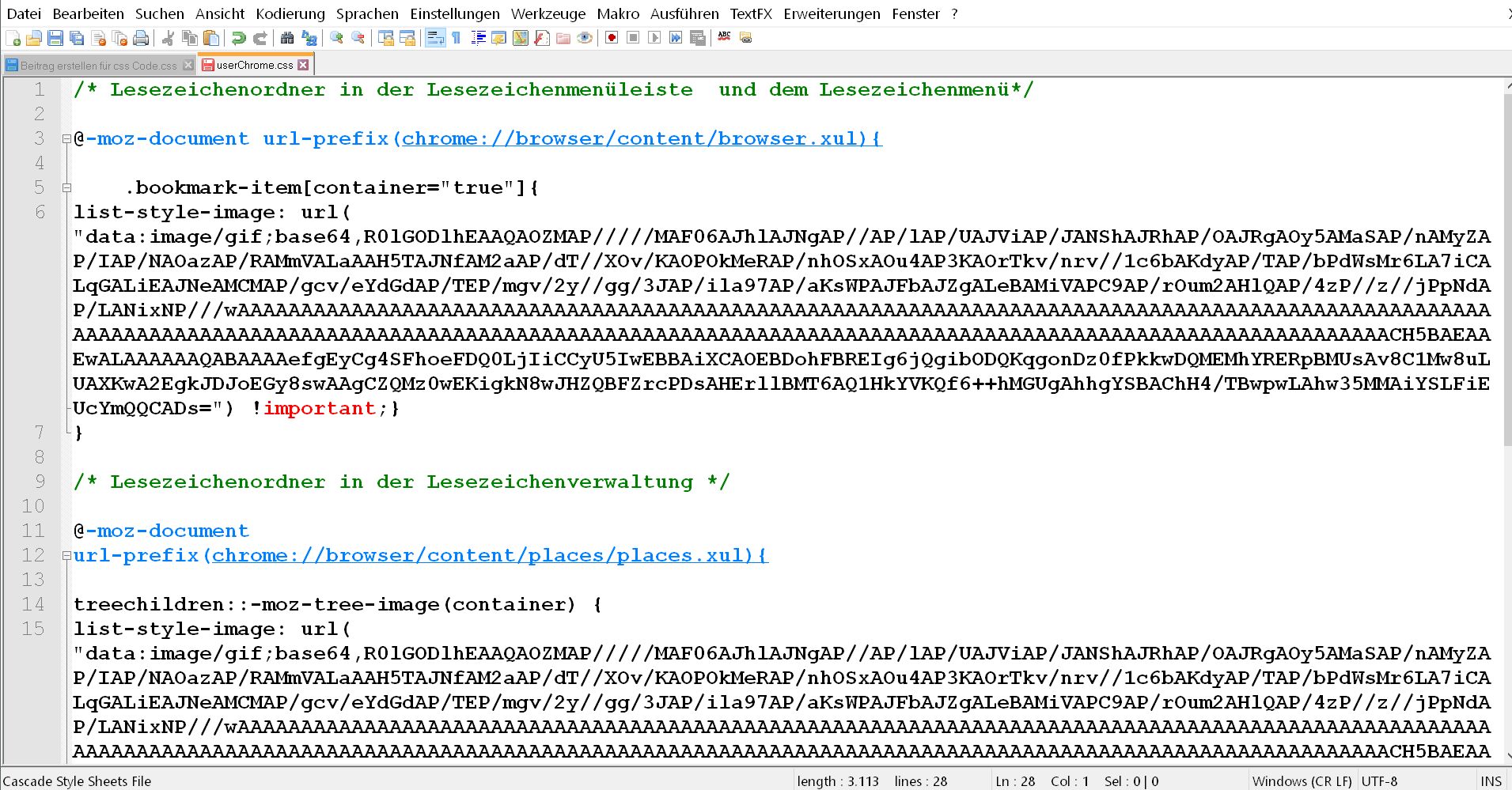This screenshot has width=1512, height=790.
Task: Toggle Word Wrap toolbar button
Action: [x=435, y=38]
